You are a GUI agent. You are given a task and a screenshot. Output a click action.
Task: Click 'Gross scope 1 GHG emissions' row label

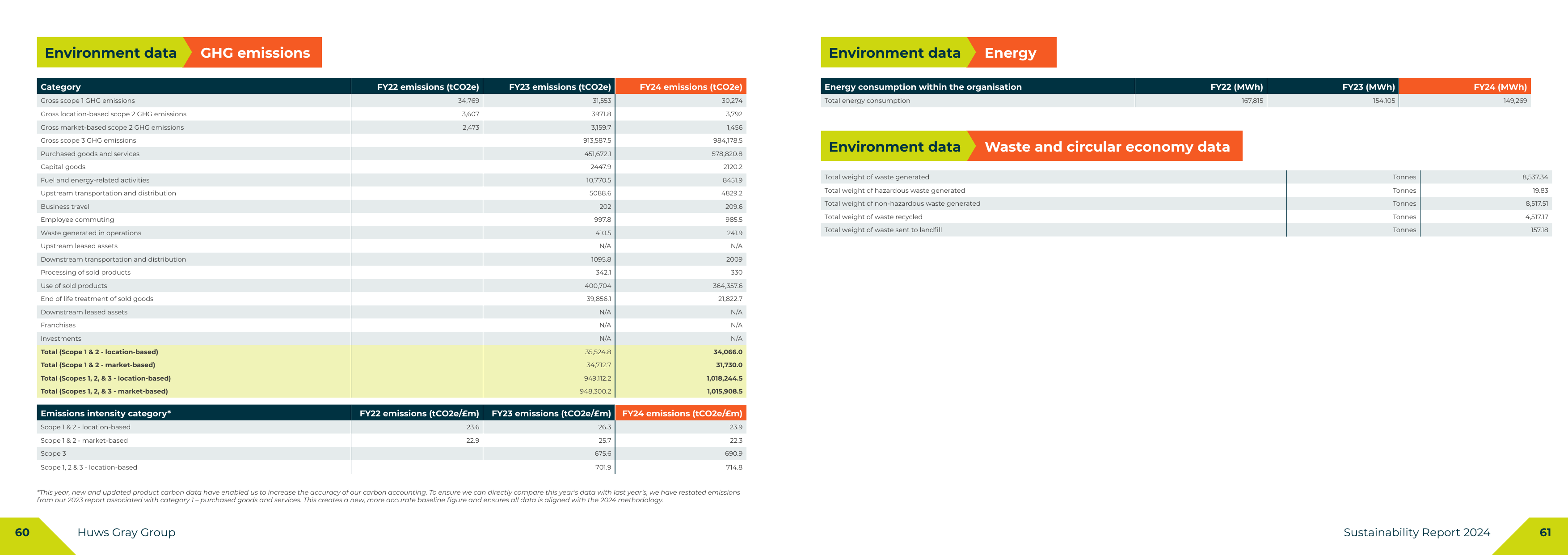tap(88, 101)
